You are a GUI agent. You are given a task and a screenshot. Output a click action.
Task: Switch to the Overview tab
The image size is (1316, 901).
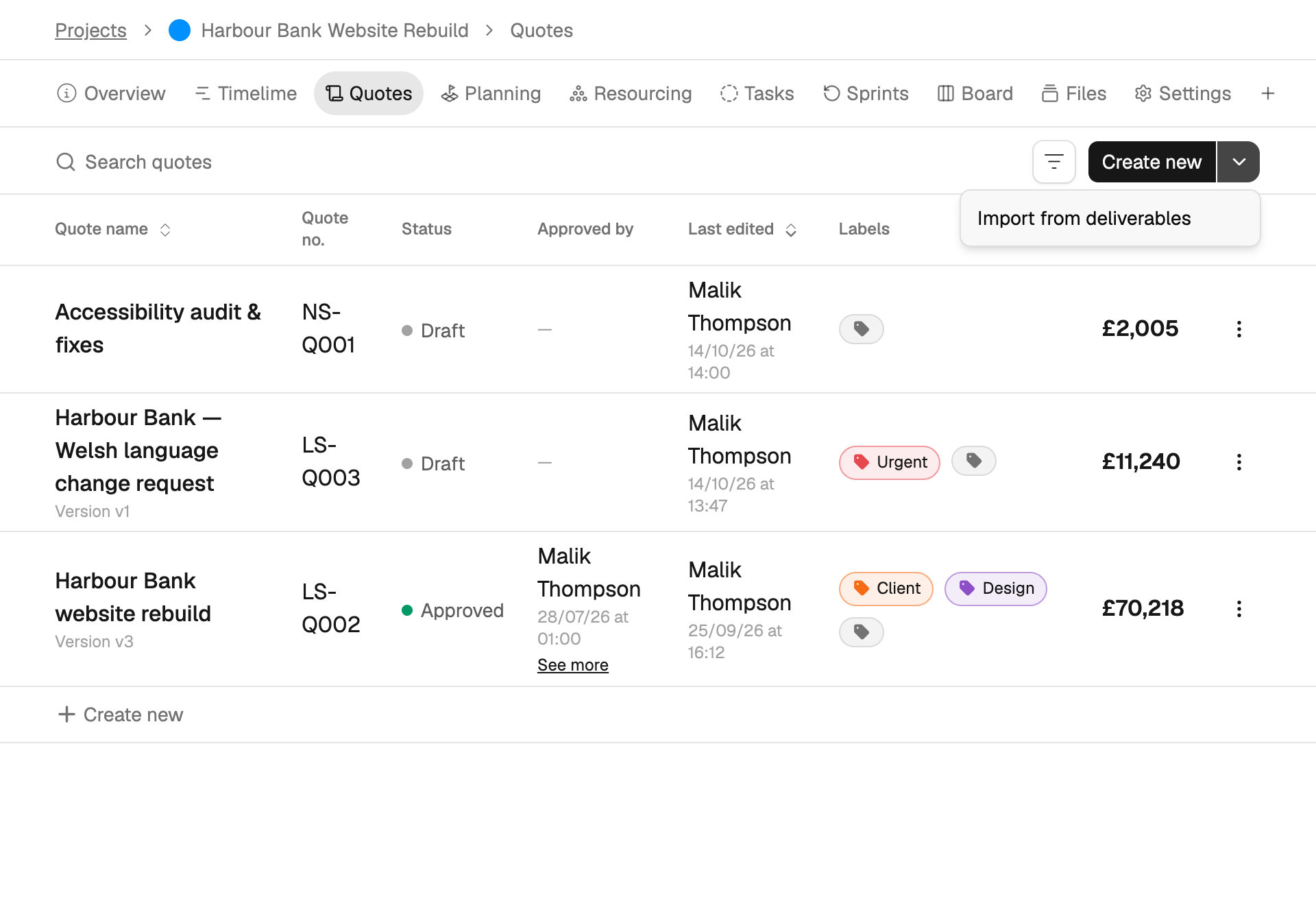click(111, 93)
